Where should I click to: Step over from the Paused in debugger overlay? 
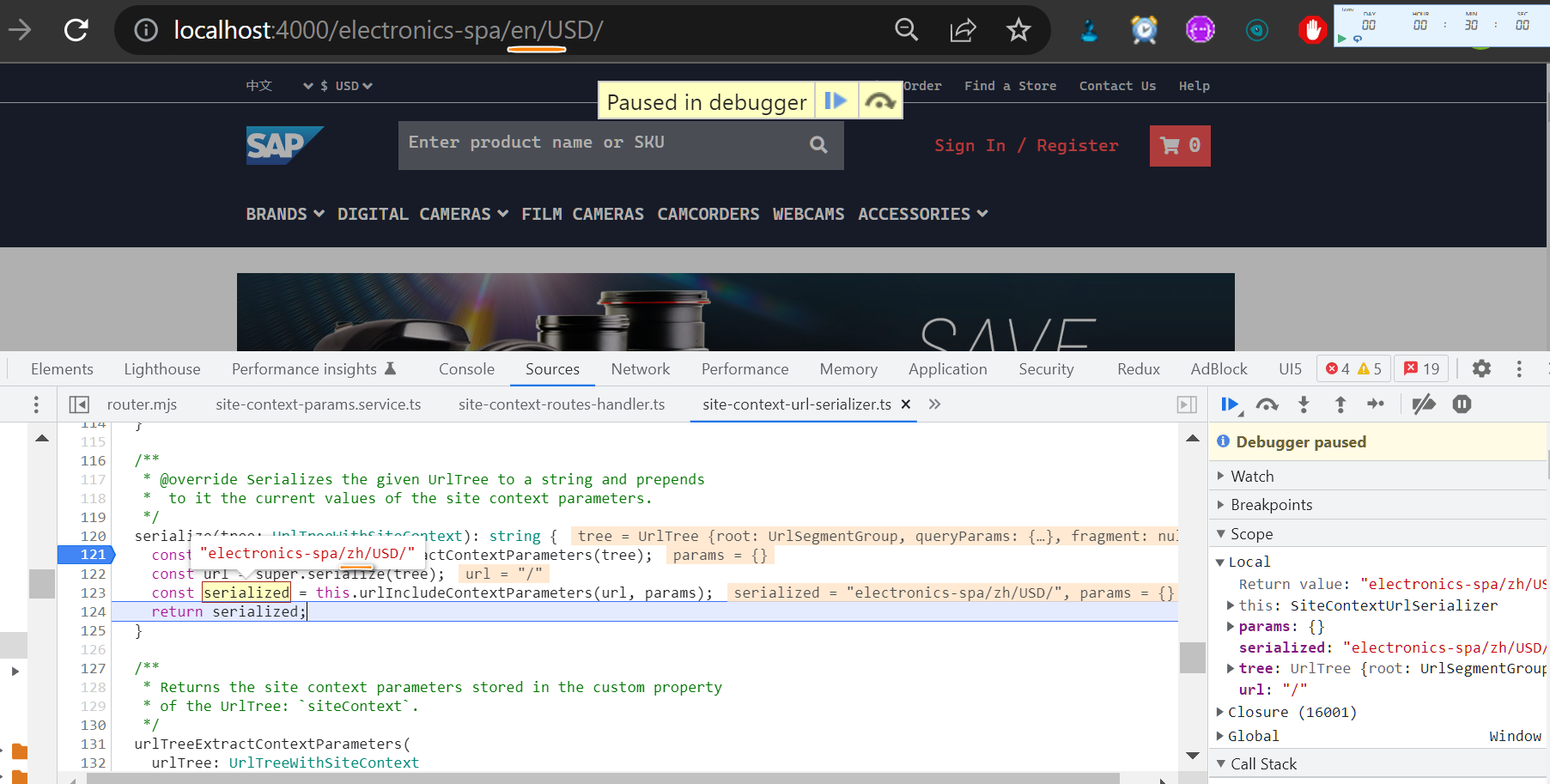point(880,101)
